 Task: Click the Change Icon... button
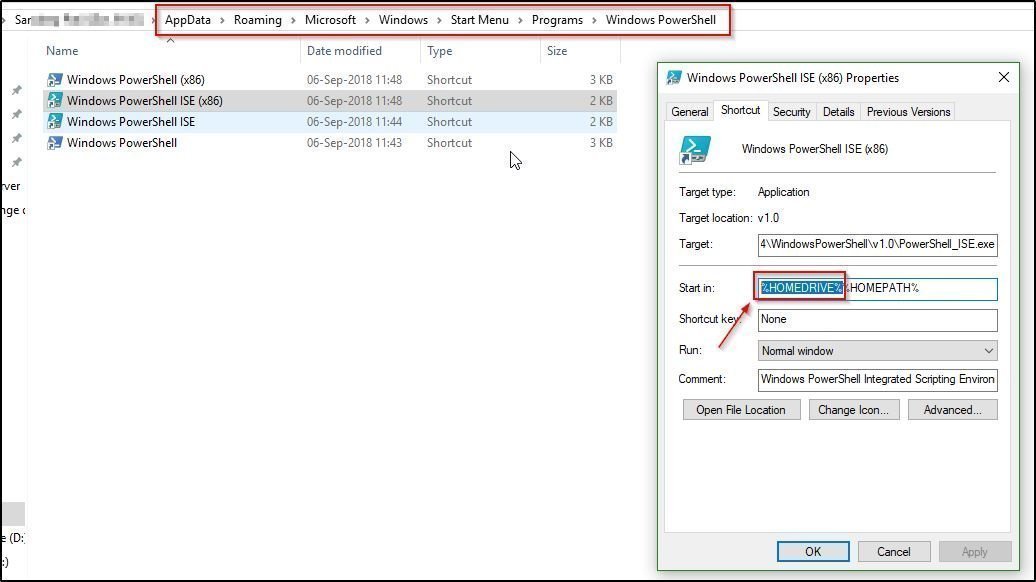coord(854,410)
